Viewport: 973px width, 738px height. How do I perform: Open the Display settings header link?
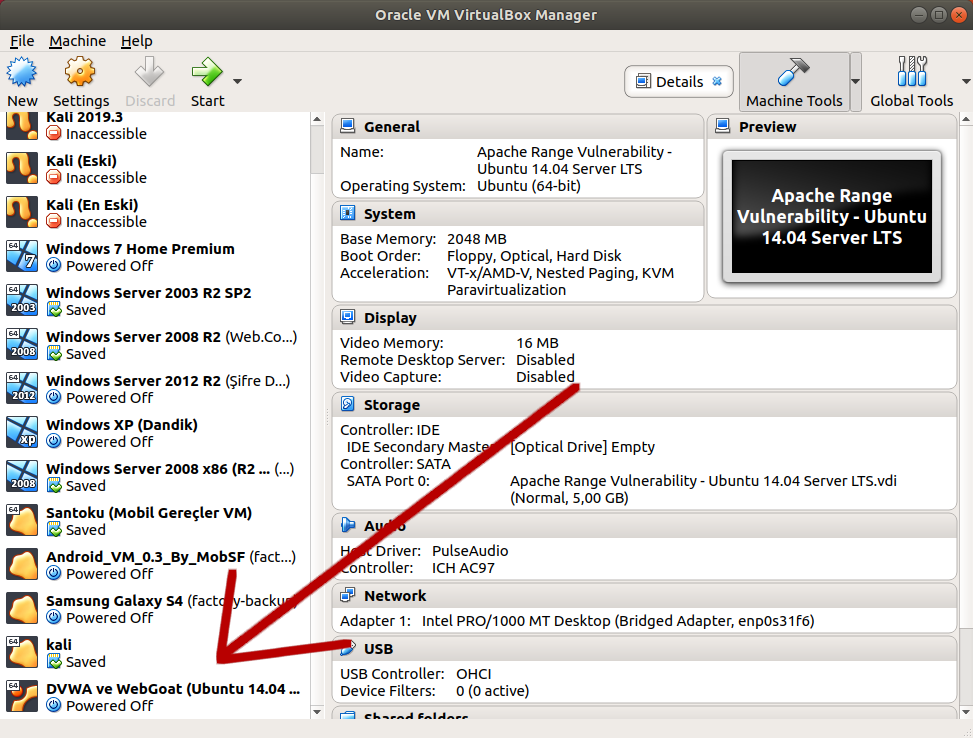point(390,318)
